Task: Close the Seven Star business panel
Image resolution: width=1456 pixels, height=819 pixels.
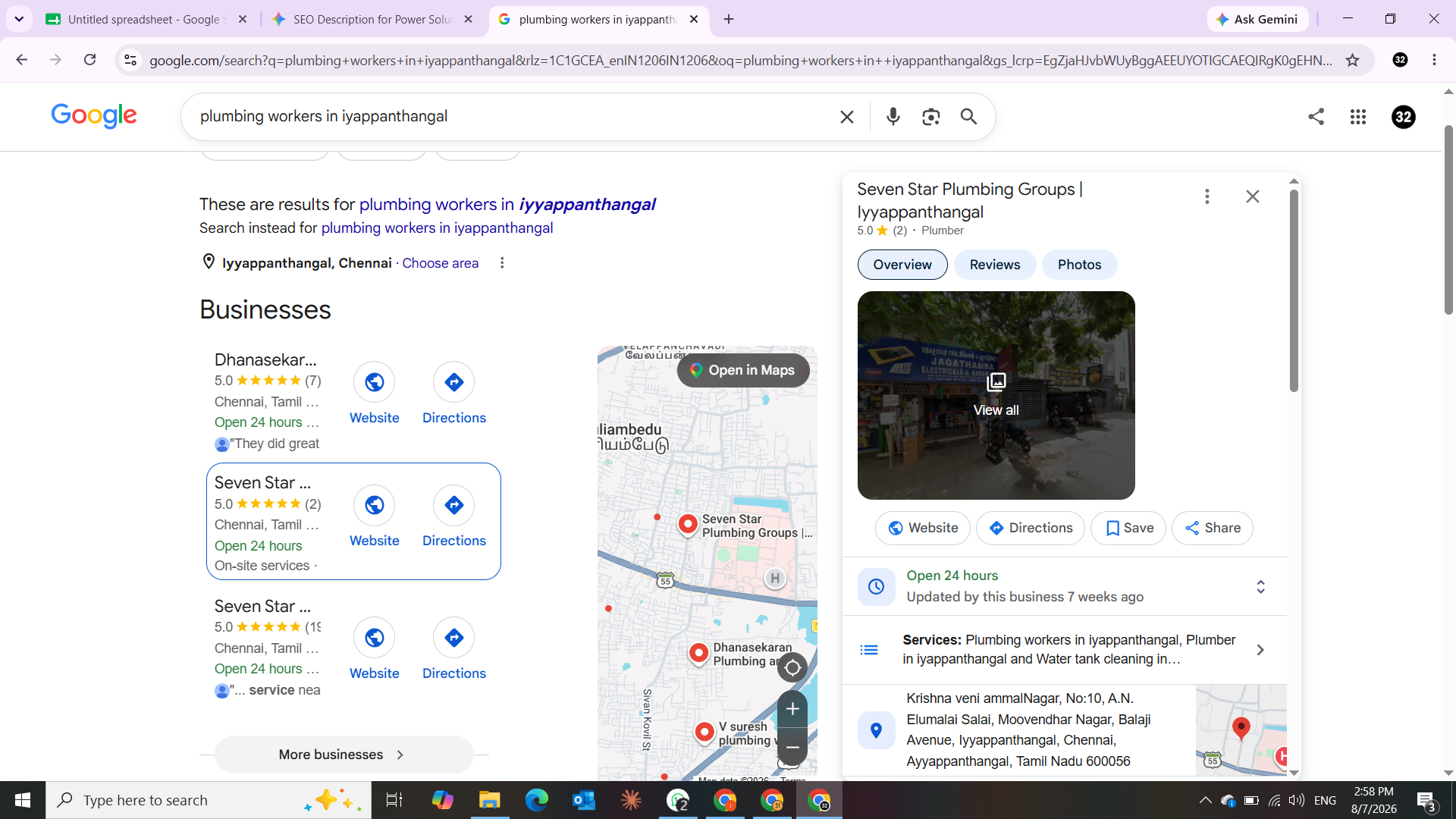Action: pos(1253,197)
